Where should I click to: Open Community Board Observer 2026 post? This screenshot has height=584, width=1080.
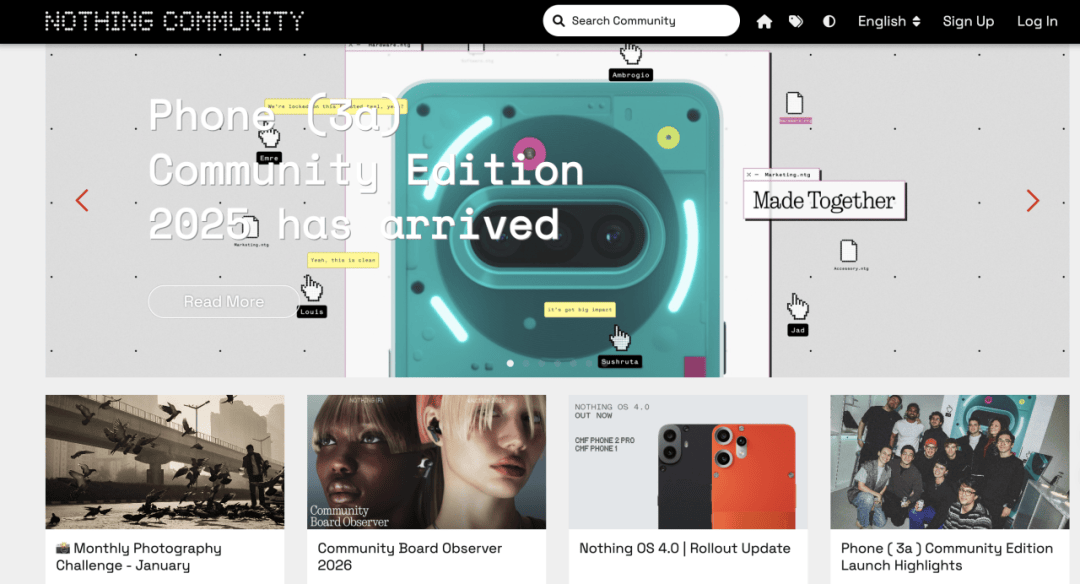[x=409, y=556]
